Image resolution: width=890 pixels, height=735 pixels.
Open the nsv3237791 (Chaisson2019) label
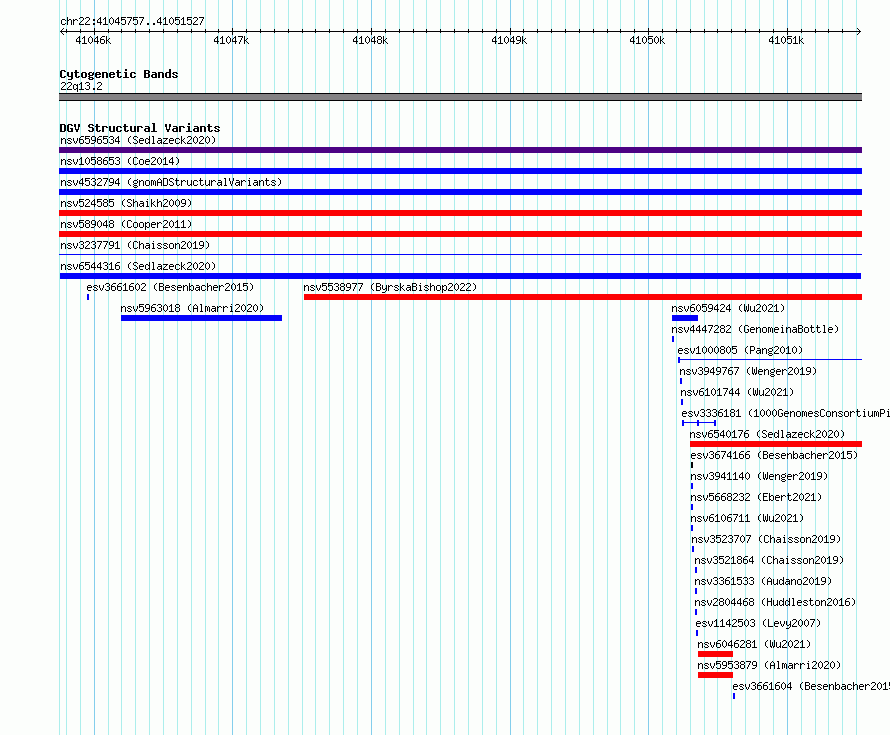[135, 245]
